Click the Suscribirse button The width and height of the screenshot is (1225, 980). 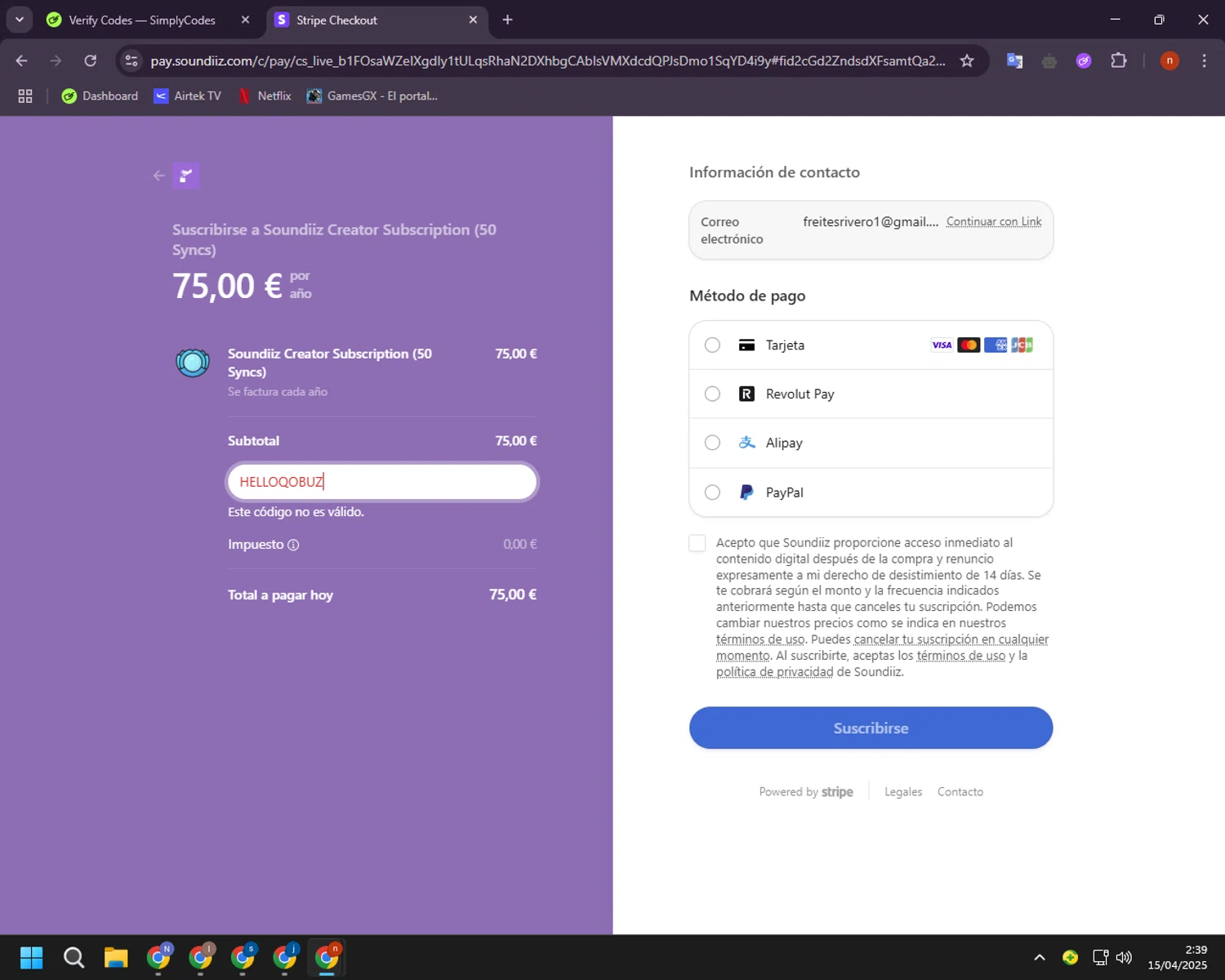871,728
